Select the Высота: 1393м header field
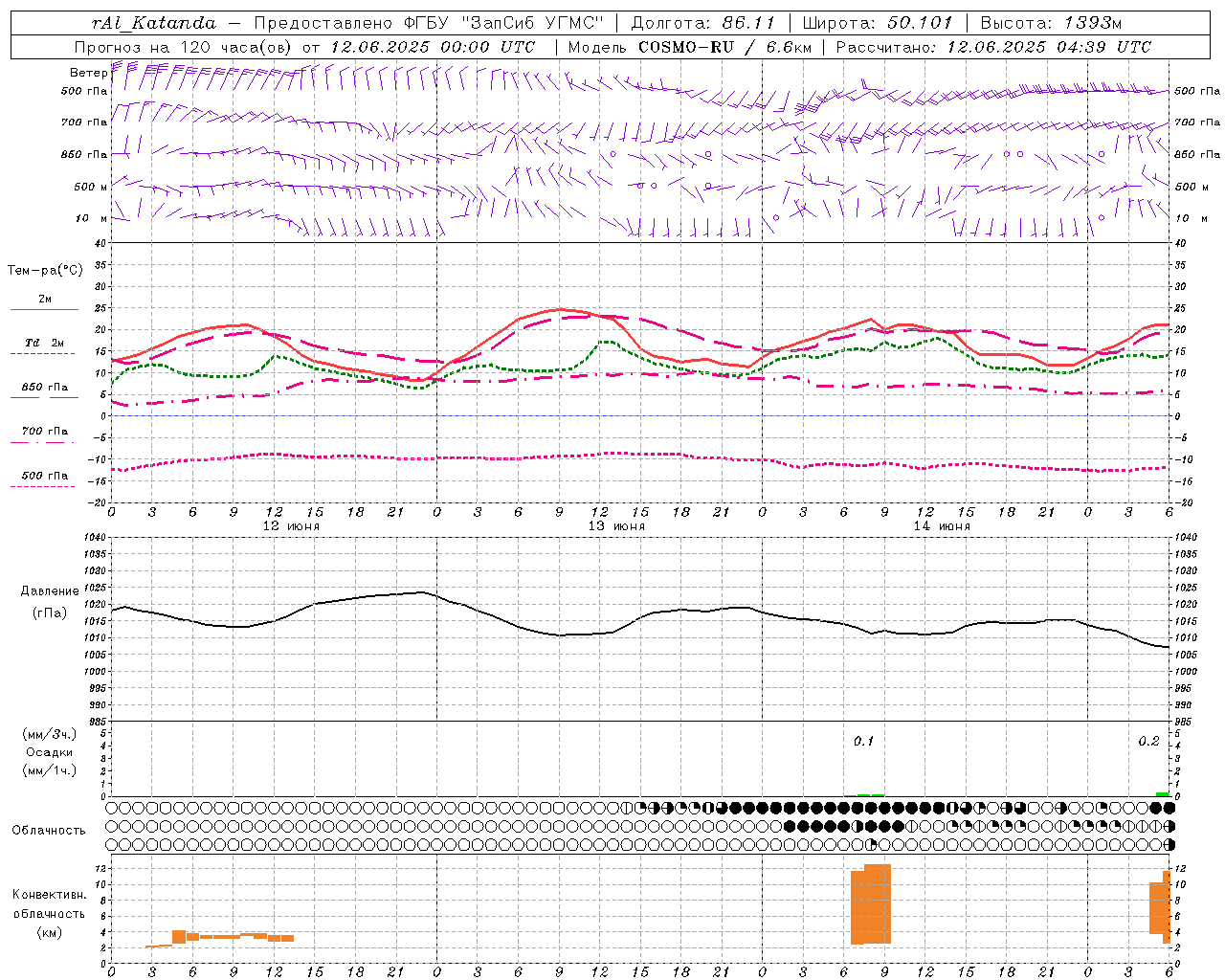This screenshot has width=1225, height=980. pos(1052,23)
